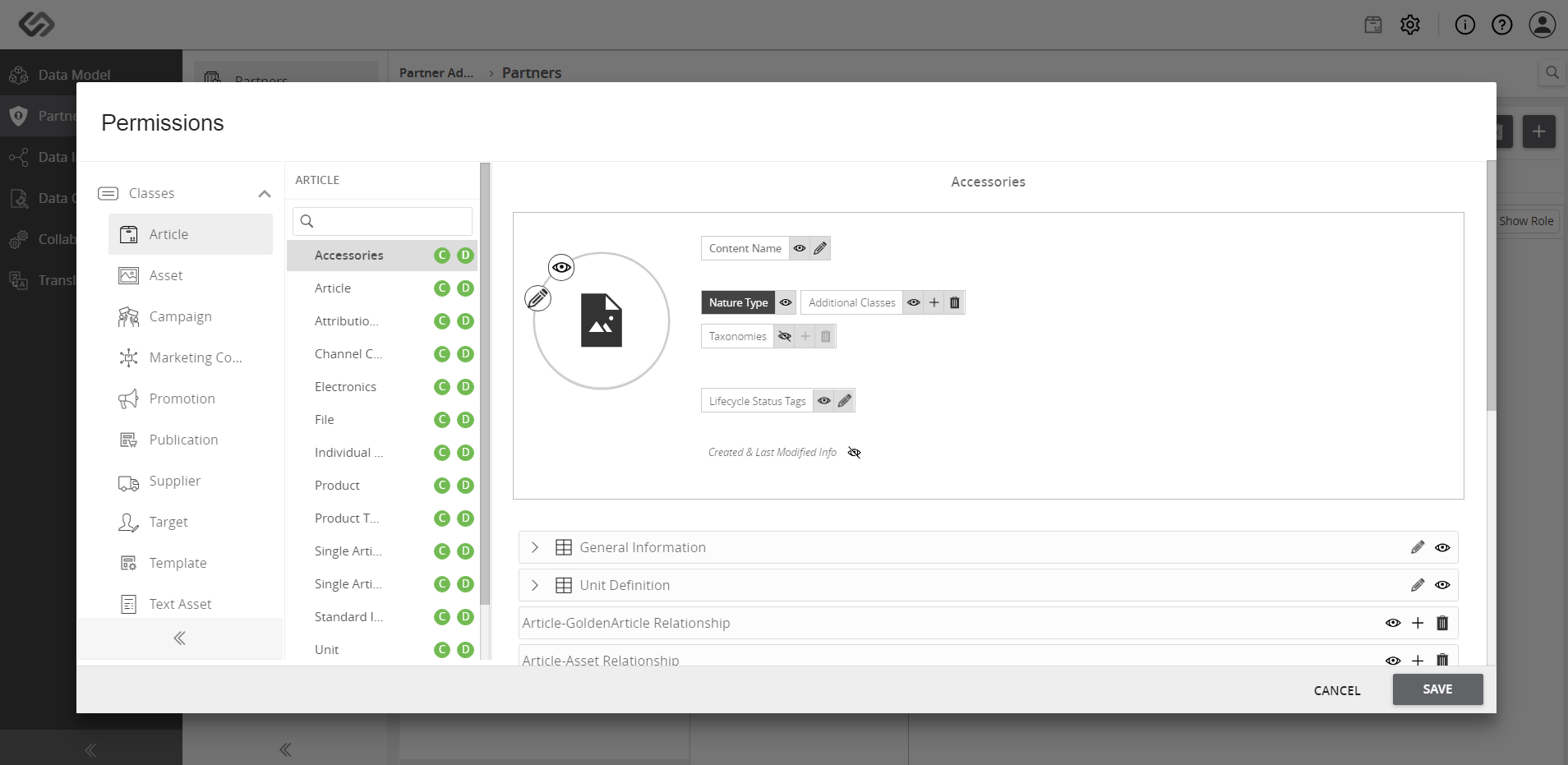Open user account profile icon
1568x765 pixels.
(x=1543, y=25)
